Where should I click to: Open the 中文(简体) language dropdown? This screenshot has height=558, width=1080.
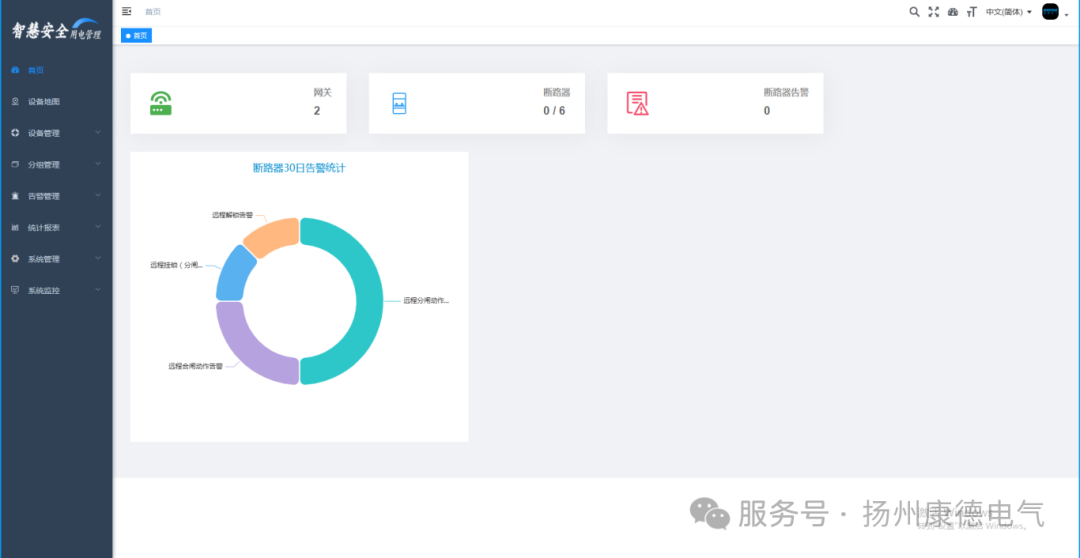[x=1008, y=12]
